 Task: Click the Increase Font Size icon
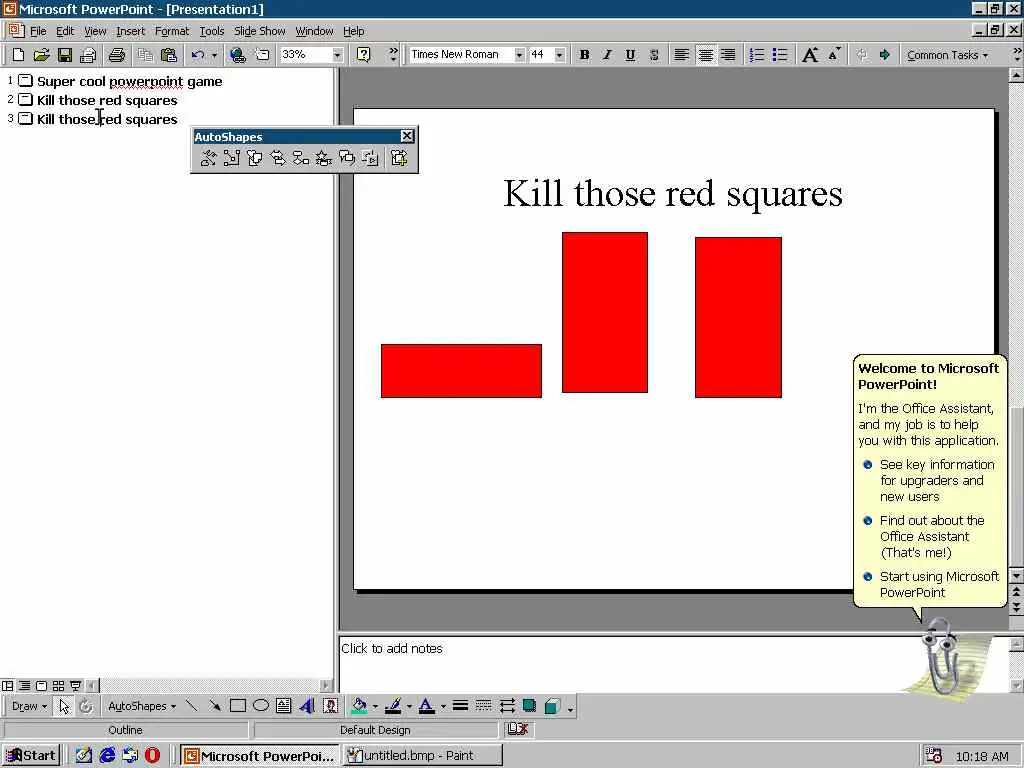coord(810,55)
